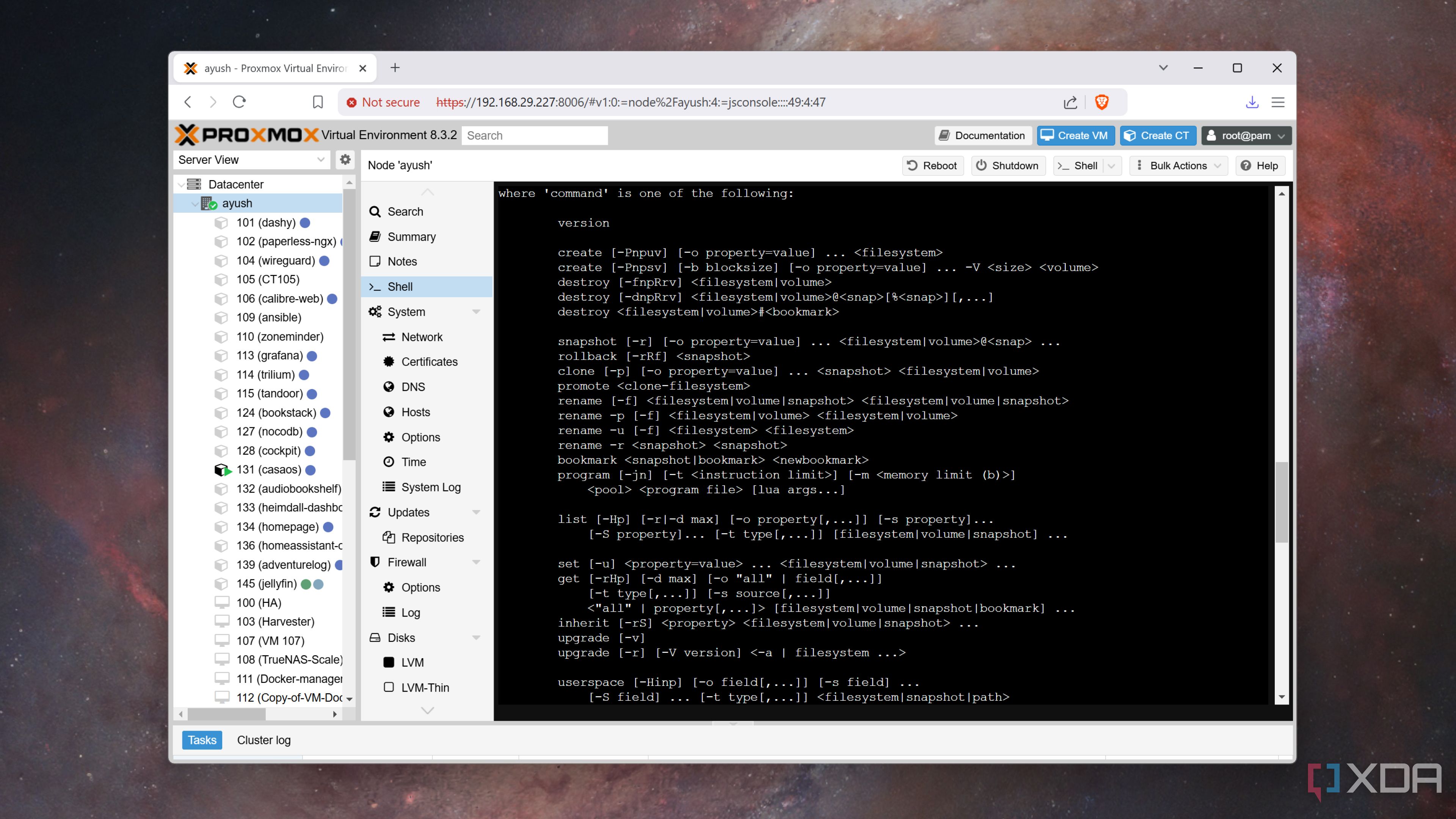Select the running 131 (casaos) container
The width and height of the screenshot is (1456, 819).
pos(268,470)
